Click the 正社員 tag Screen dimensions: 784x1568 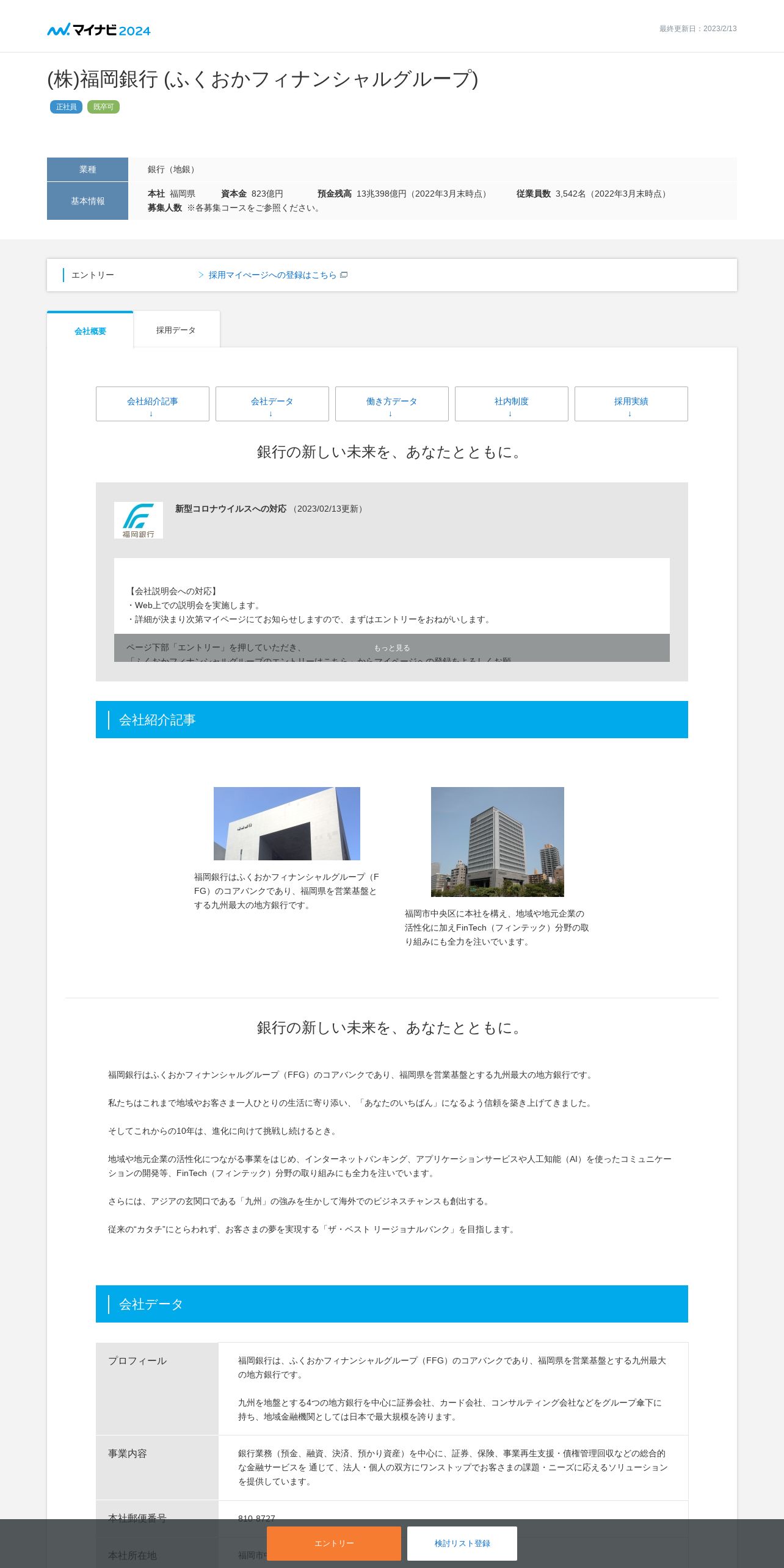[x=66, y=107]
